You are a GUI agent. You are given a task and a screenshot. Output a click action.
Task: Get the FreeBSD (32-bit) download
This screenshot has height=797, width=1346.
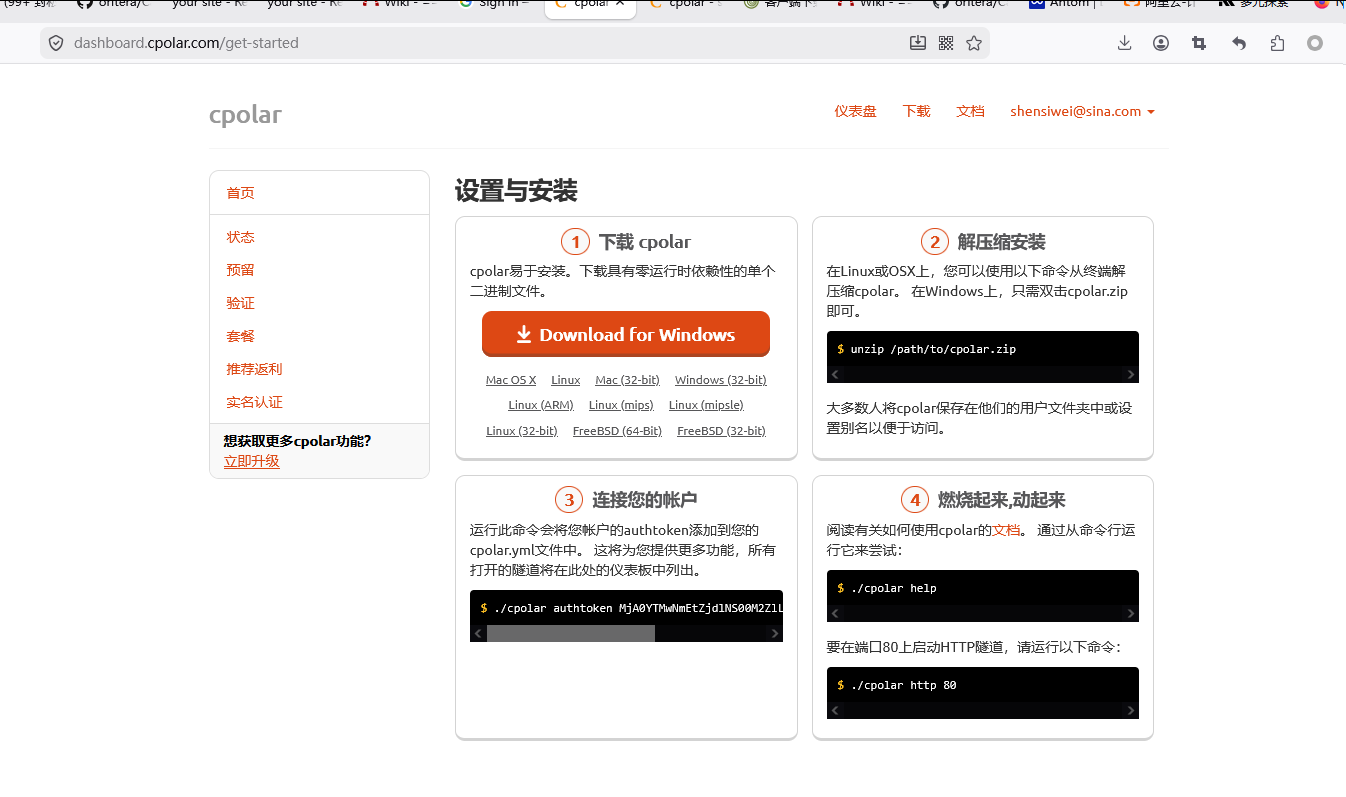click(721, 431)
